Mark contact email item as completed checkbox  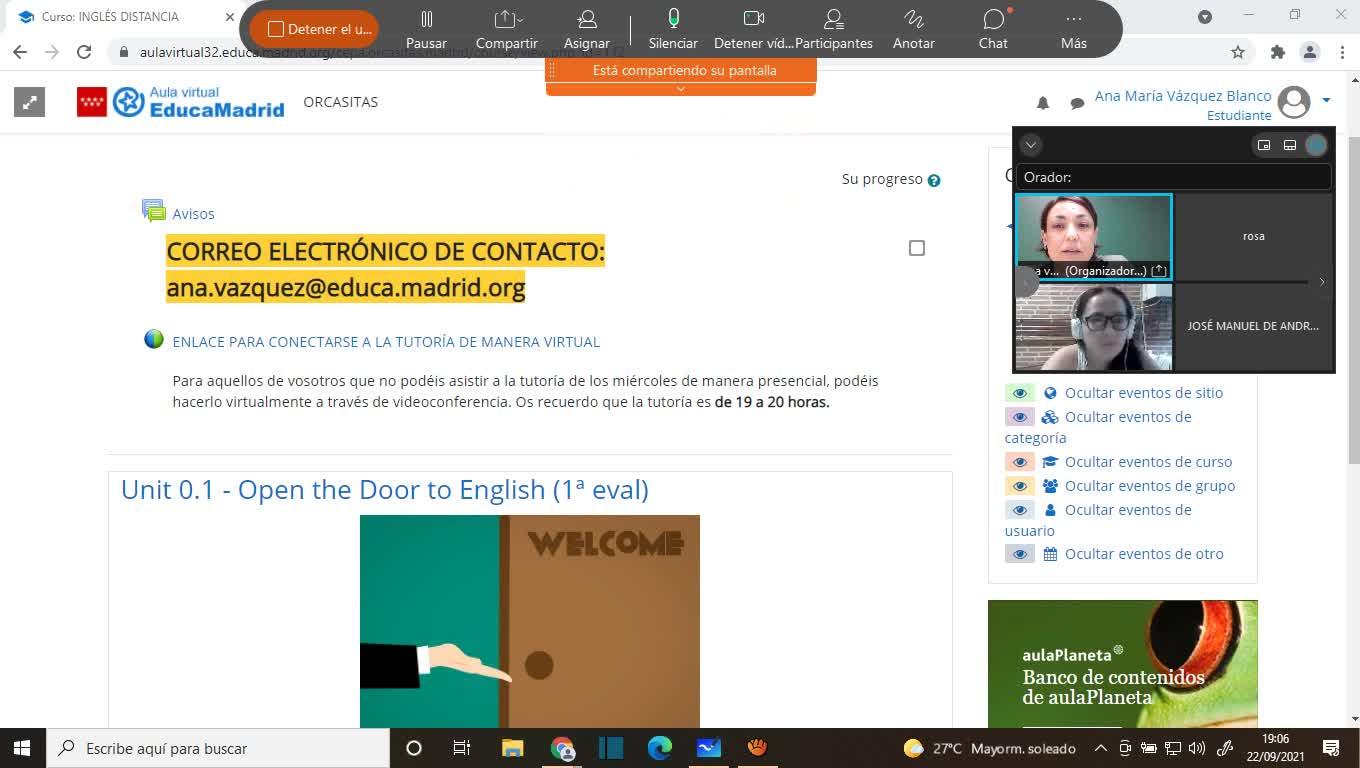coord(917,248)
